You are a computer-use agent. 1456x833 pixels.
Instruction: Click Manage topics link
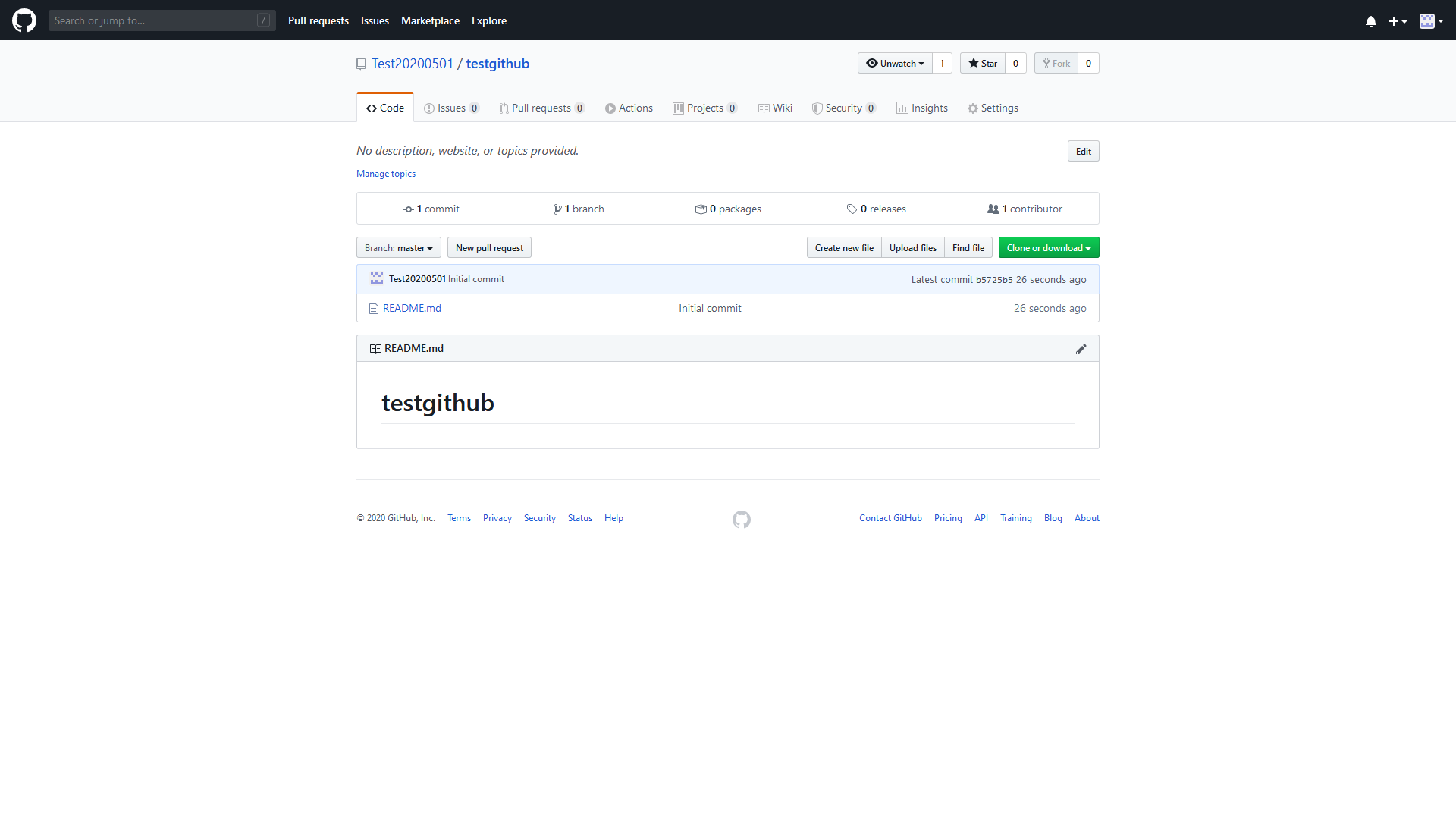tap(386, 174)
